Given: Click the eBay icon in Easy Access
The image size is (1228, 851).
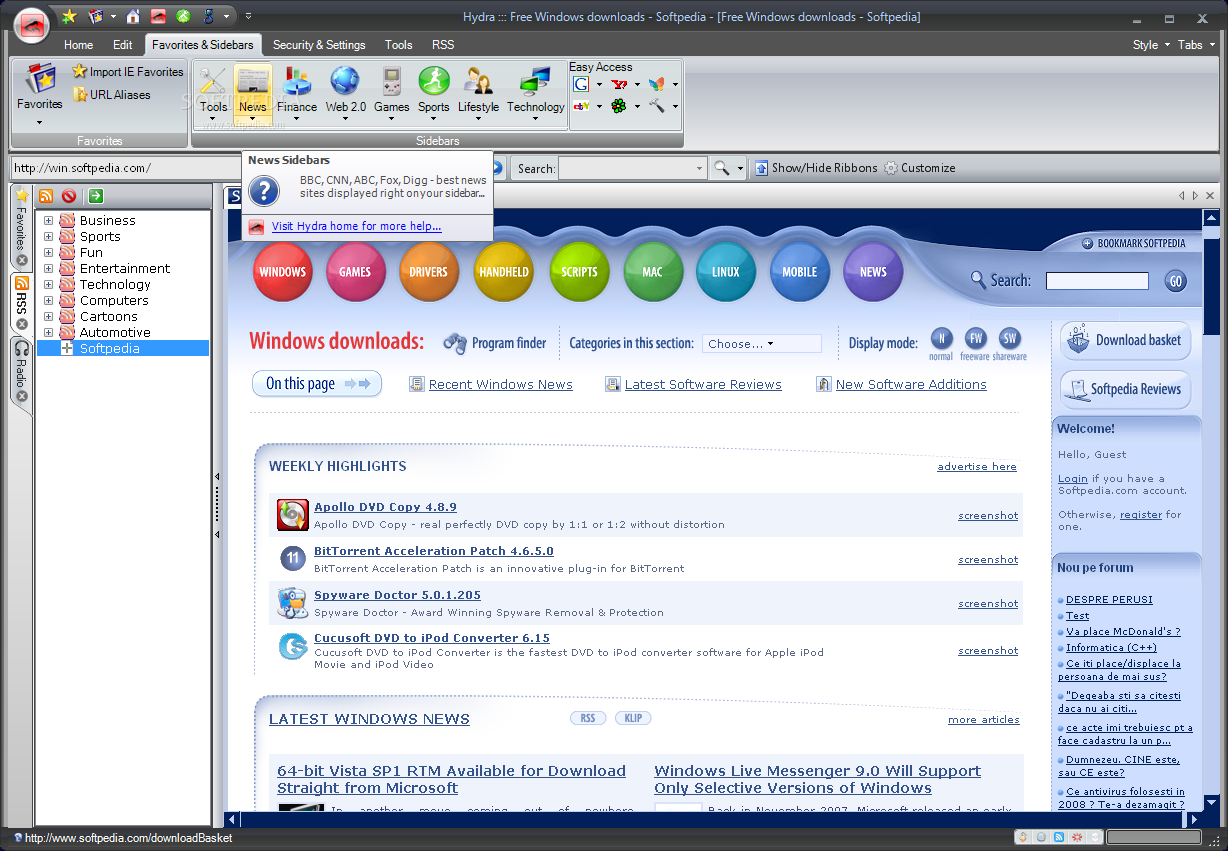Looking at the screenshot, I should click(581, 106).
